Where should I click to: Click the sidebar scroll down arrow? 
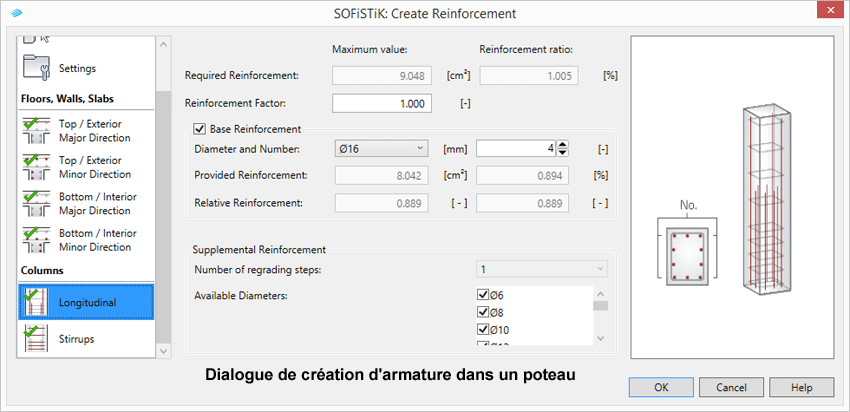(163, 350)
